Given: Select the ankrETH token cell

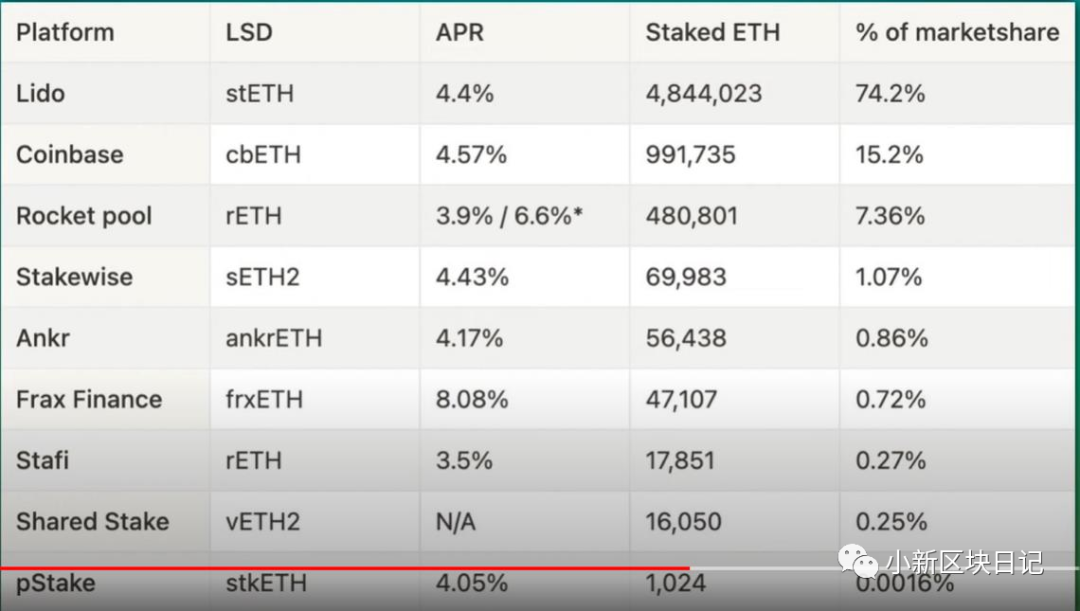Looking at the screenshot, I should [x=273, y=338].
